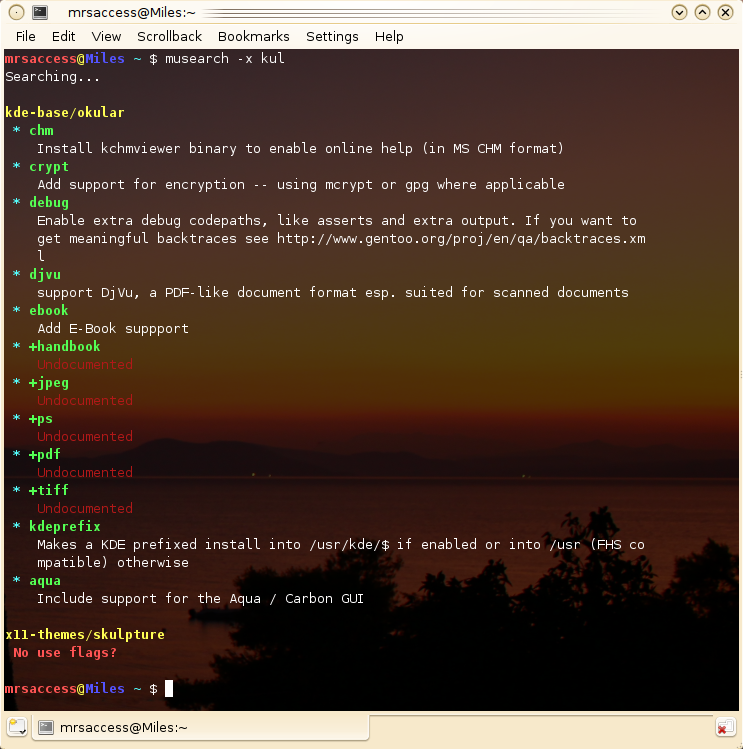Maximize the Konsole window
This screenshot has height=749, width=743.
(703, 12)
